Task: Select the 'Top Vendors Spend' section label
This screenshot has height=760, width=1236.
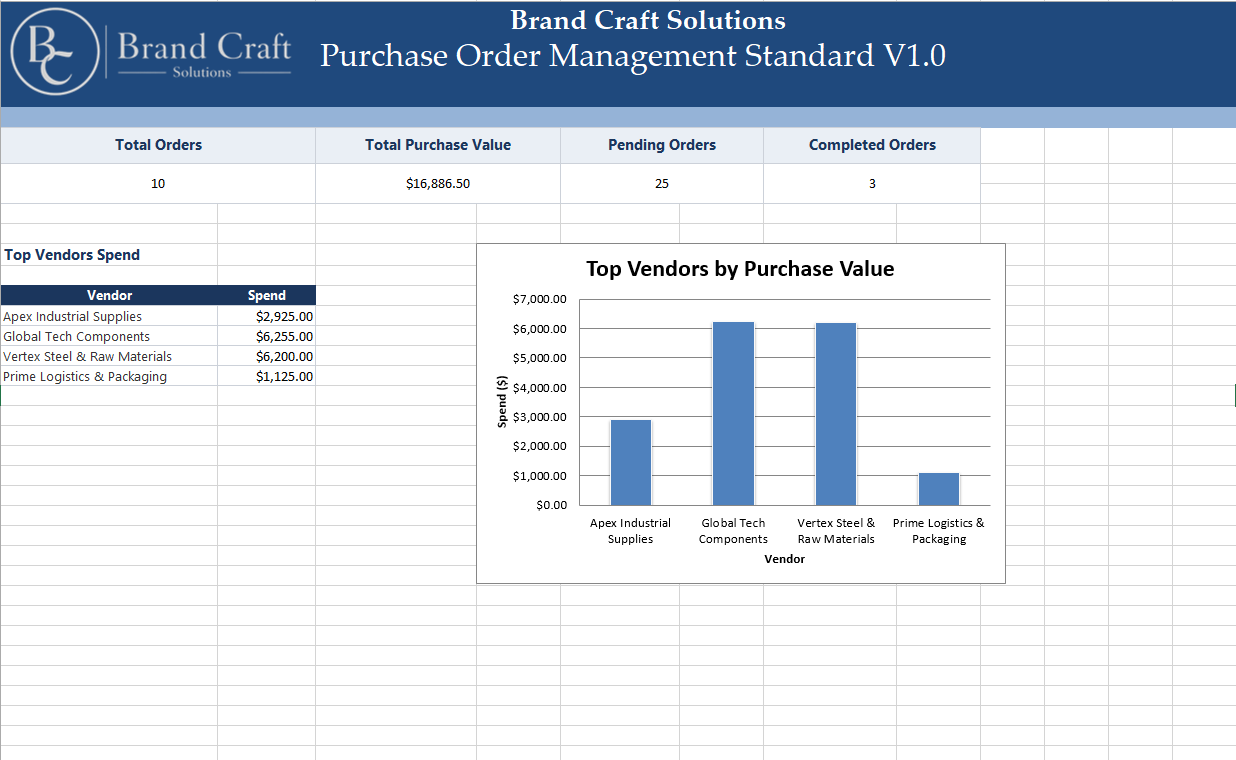Action: [72, 255]
